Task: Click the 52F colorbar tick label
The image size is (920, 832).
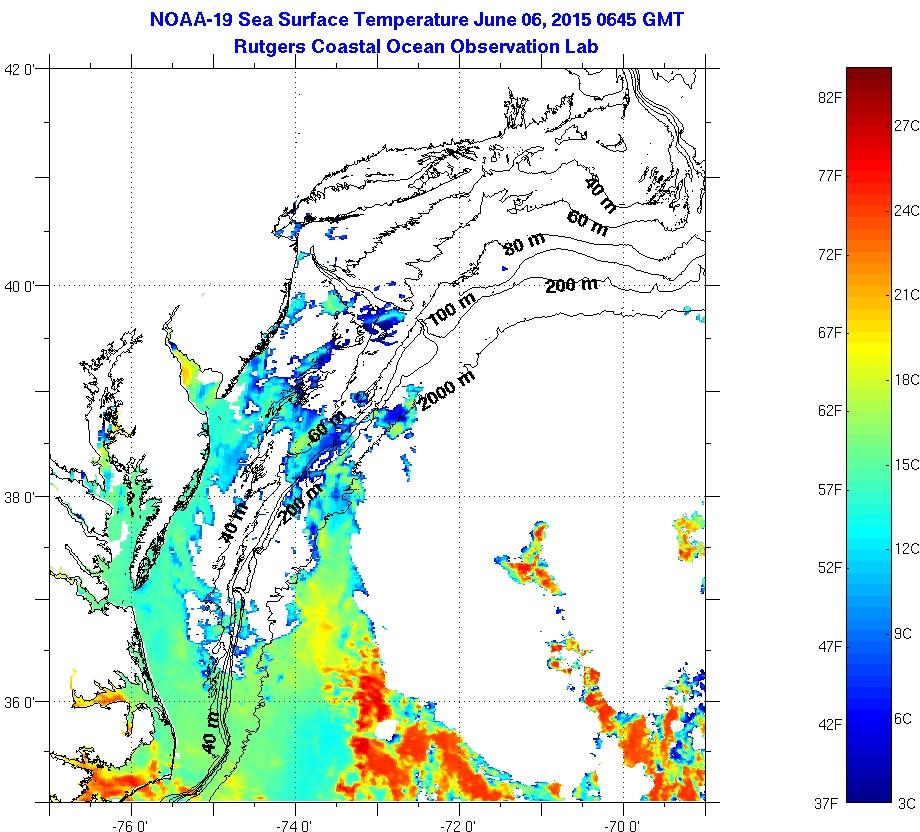Action: [x=830, y=568]
